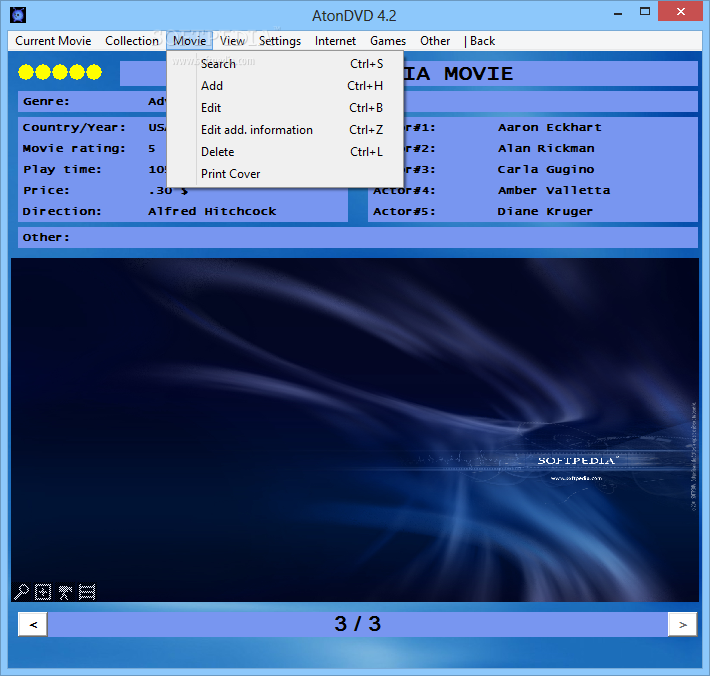Go to the next movie with > button
710x676 pixels.
[x=682, y=624]
